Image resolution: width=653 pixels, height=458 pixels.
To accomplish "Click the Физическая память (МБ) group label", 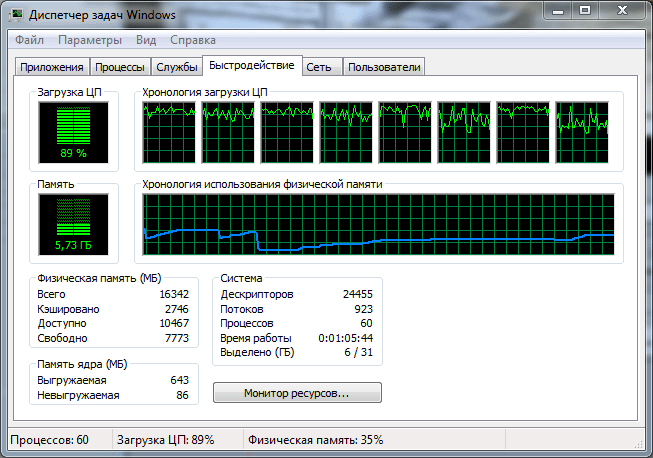I will (99, 278).
